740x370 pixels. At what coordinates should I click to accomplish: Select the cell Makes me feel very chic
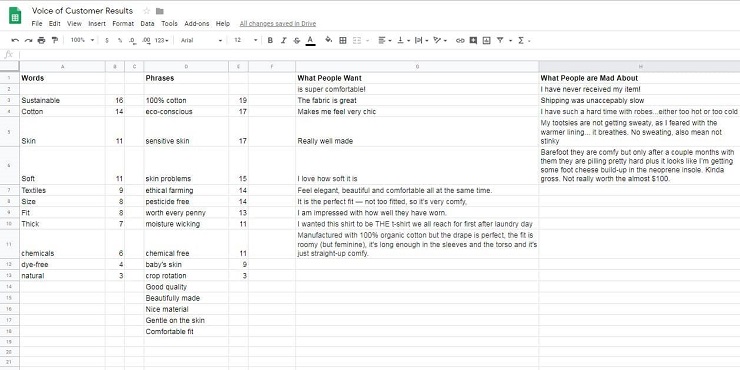pos(417,112)
